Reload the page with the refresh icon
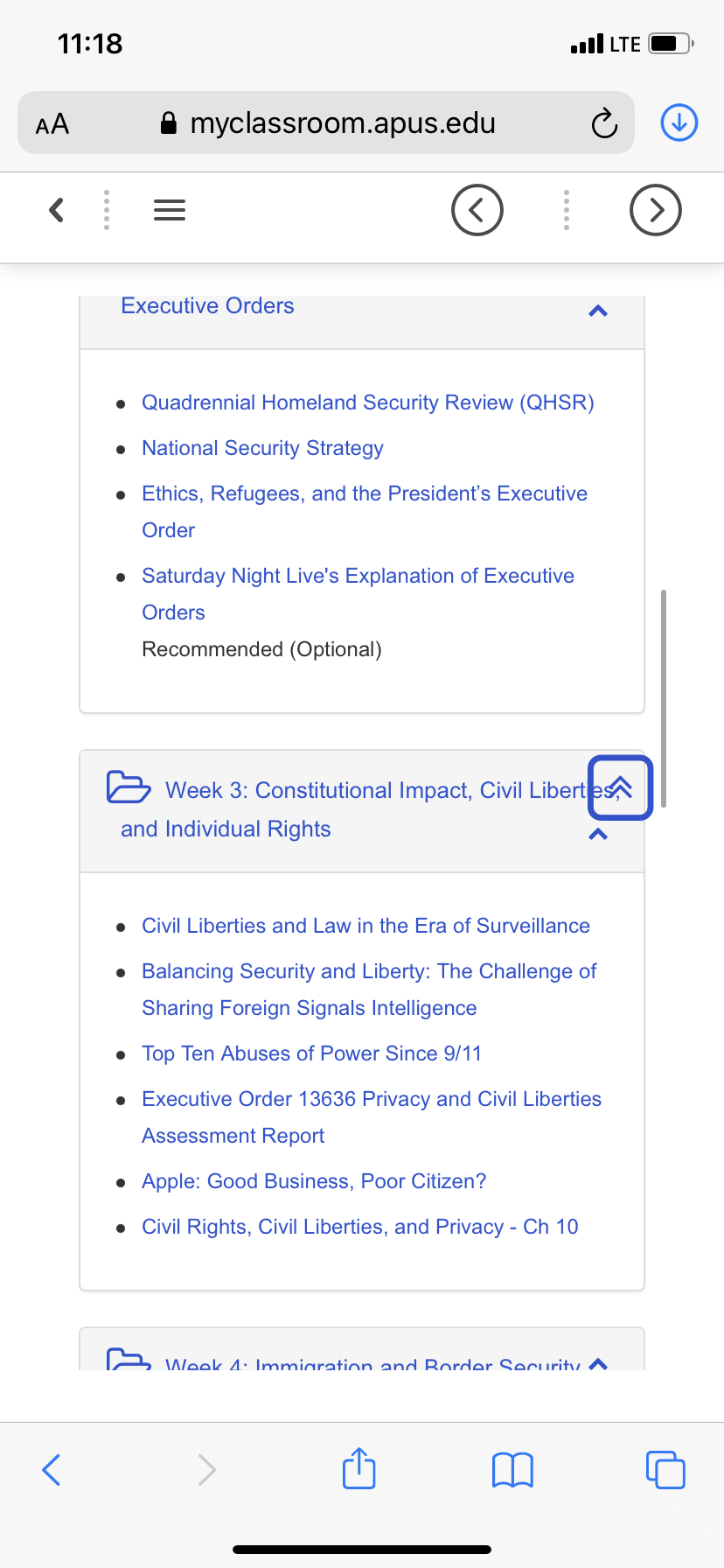The height and width of the screenshot is (1568, 724). 604,123
